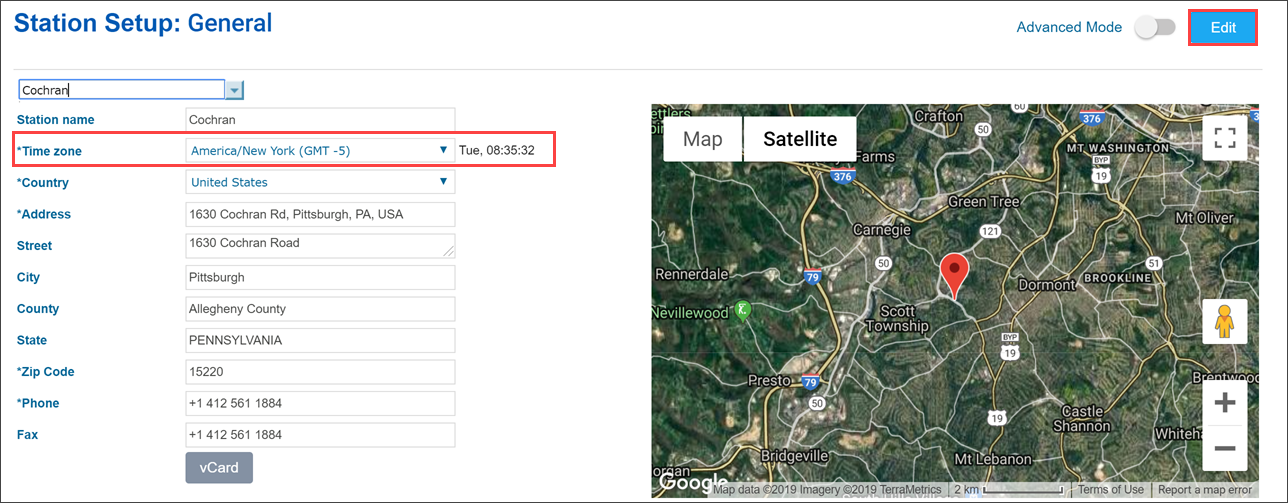Click the Fax number field

click(320, 435)
